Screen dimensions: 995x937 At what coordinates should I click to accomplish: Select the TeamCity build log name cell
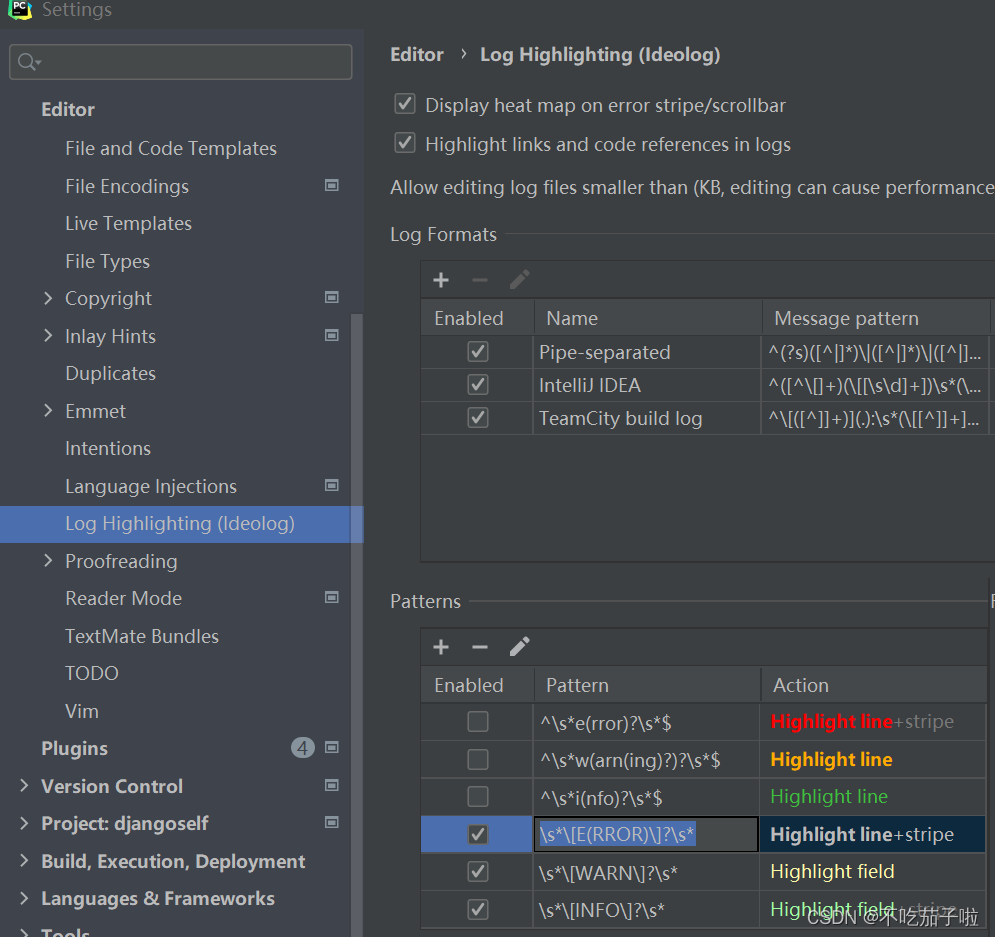pos(647,418)
